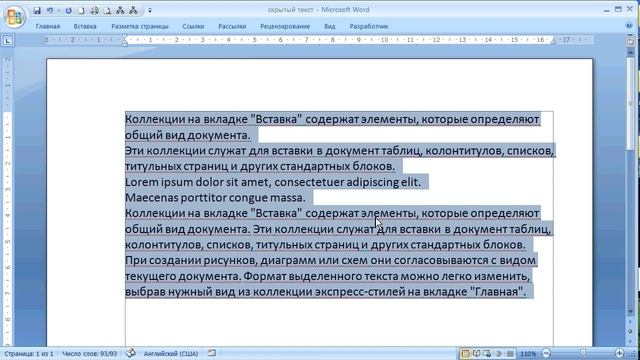Click the right indent marker on ruler

[553, 42]
